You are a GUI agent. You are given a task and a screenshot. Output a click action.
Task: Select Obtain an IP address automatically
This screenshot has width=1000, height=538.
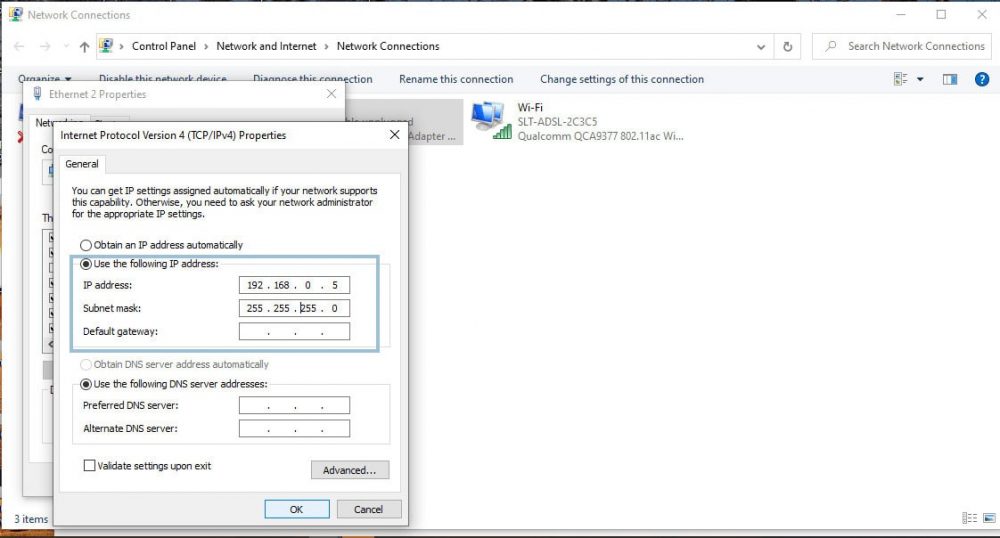(86, 245)
